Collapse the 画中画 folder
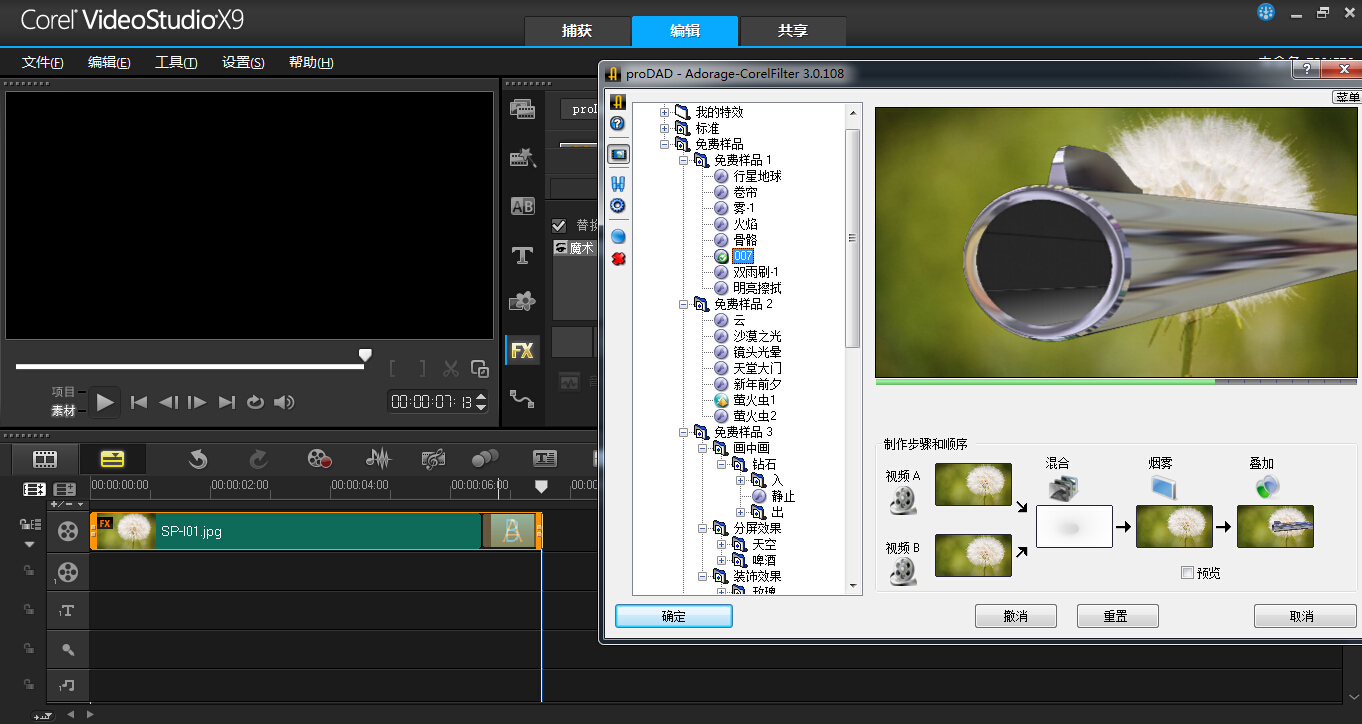This screenshot has height=724, width=1362. (702, 448)
